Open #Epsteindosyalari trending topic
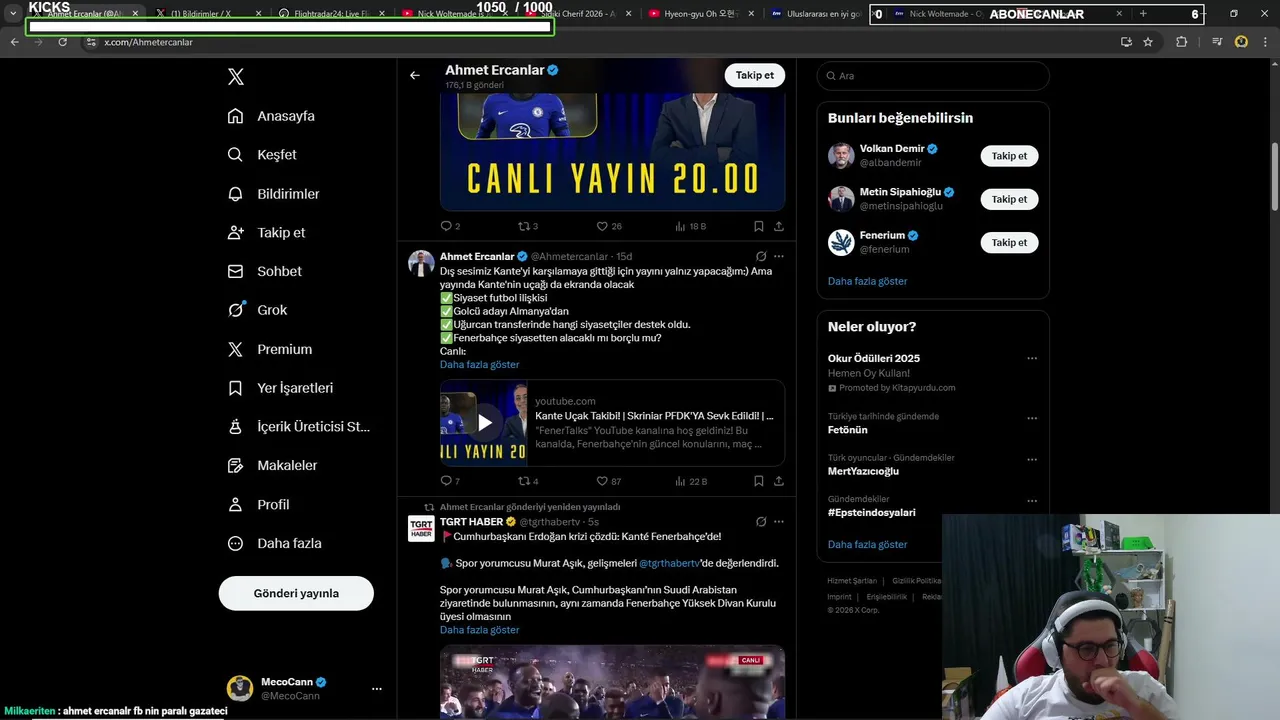This screenshot has height=720, width=1280. pyautogui.click(x=871, y=513)
